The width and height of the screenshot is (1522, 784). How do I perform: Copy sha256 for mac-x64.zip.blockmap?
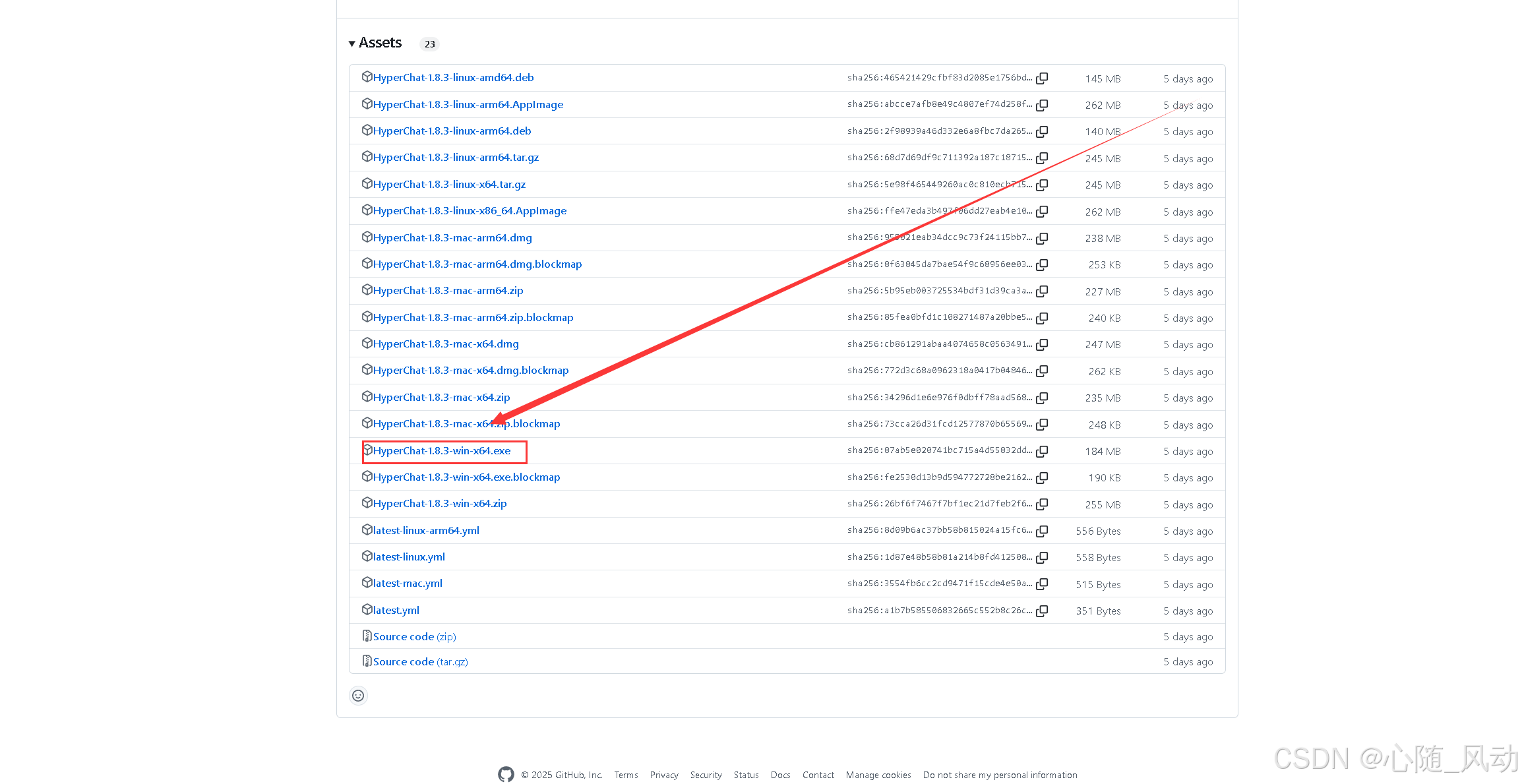1042,425
